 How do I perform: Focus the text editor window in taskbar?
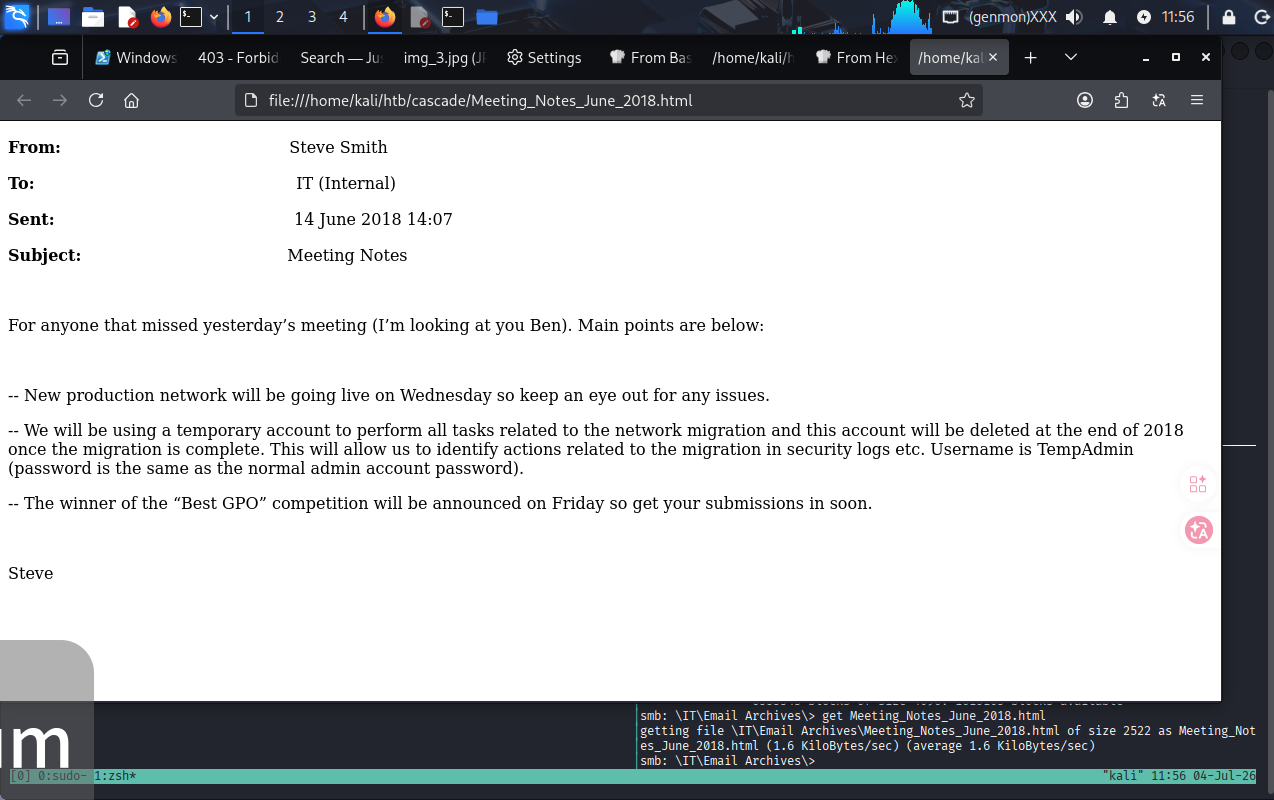(x=420, y=17)
